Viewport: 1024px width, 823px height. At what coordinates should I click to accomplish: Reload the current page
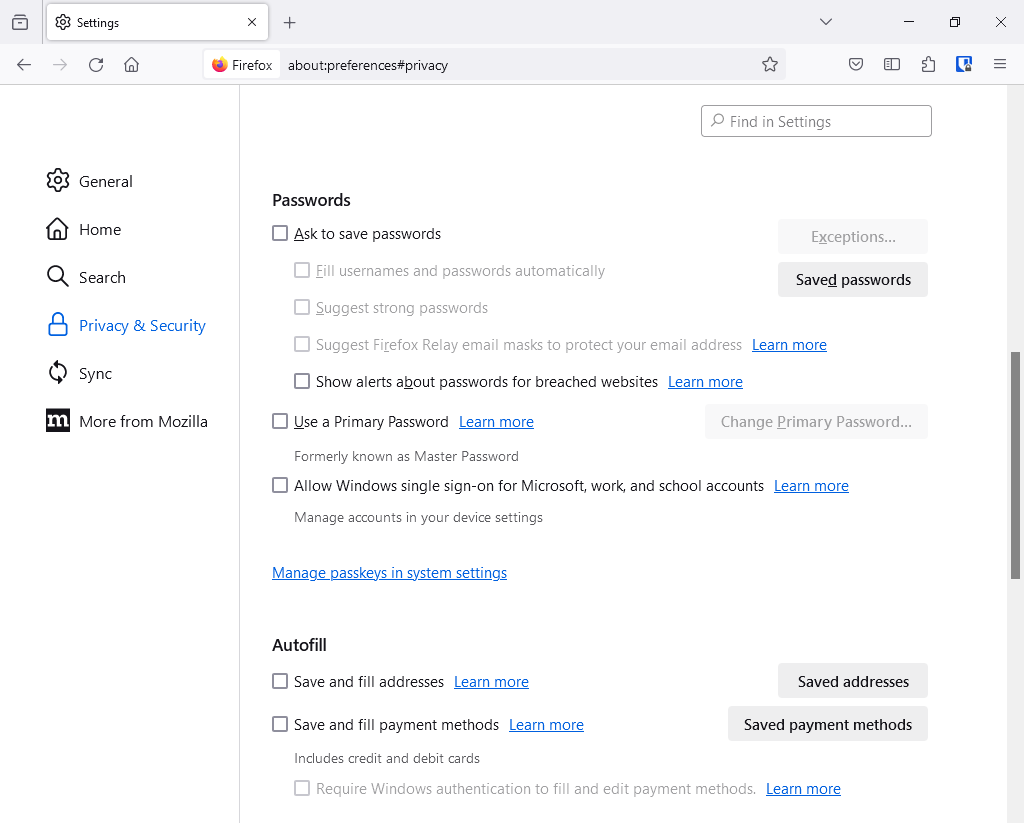tap(96, 65)
